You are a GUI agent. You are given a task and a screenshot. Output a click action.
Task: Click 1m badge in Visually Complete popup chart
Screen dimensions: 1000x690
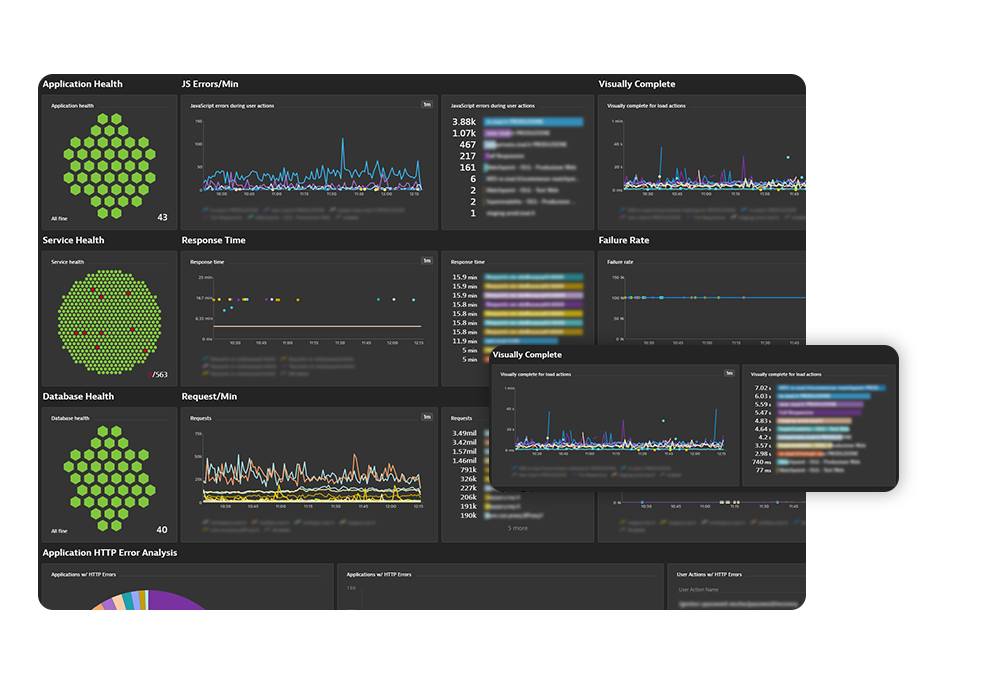[729, 374]
